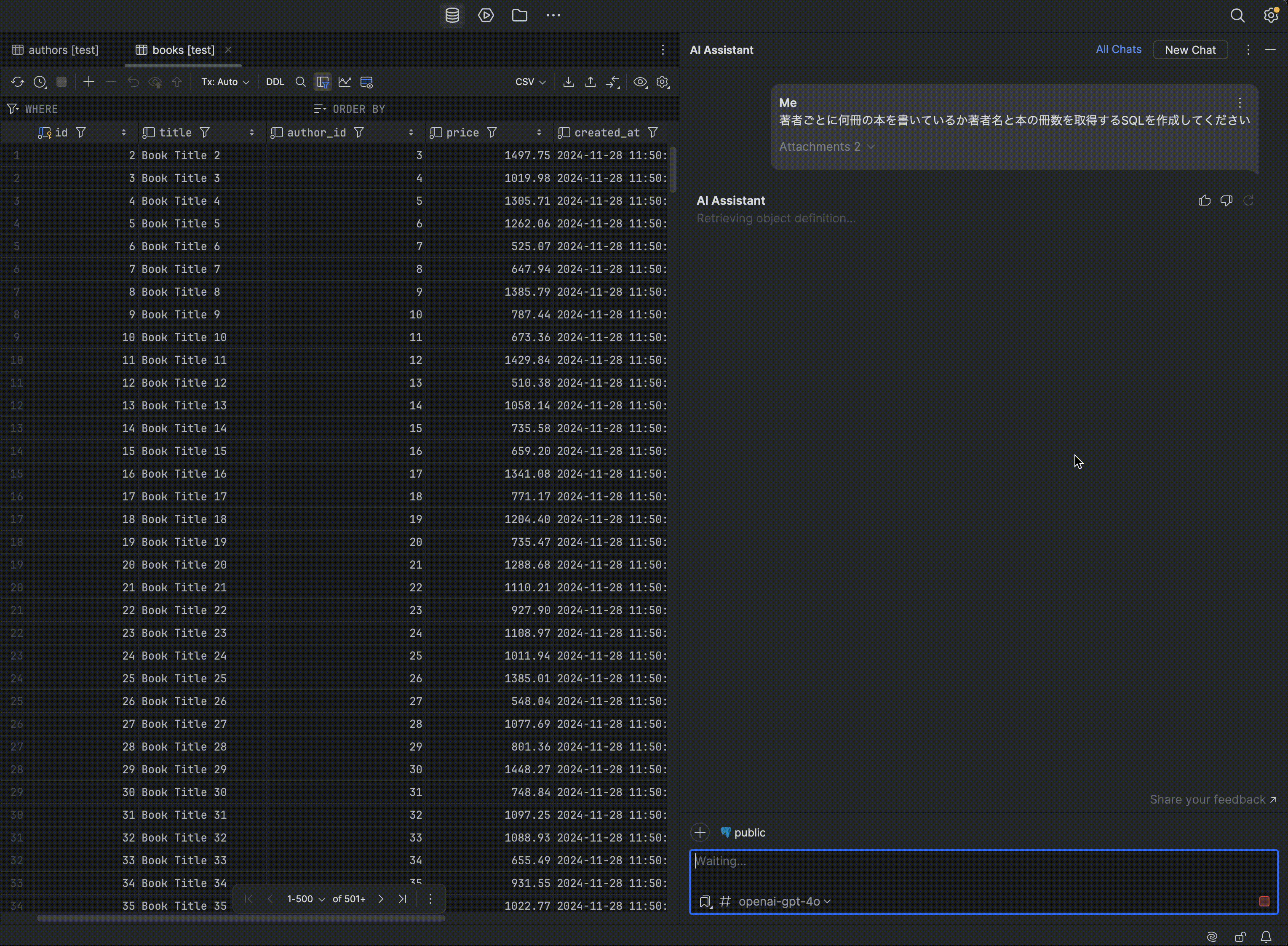
Task: Open the All Chats link
Action: [x=1118, y=49]
